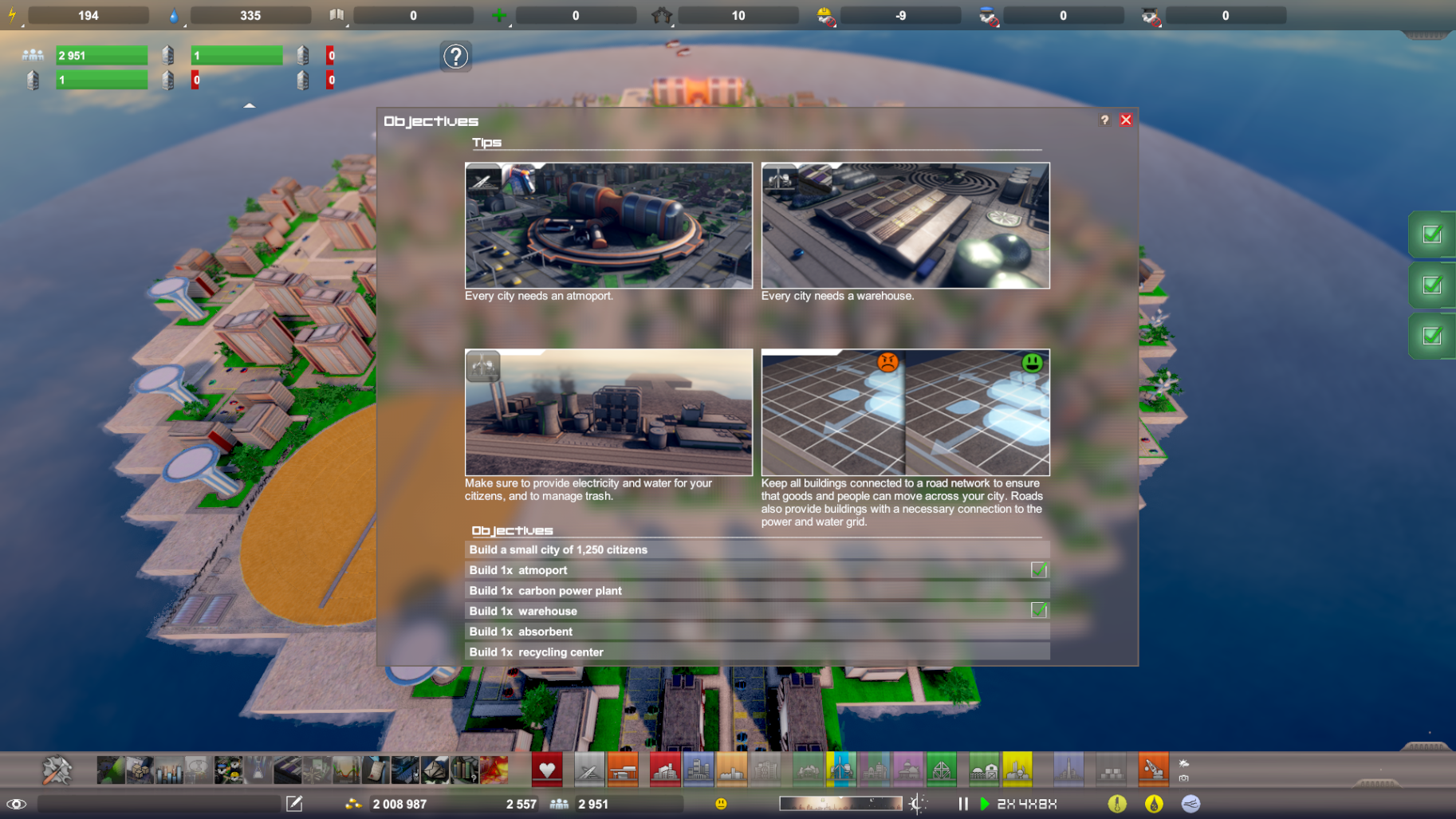Select the yellow power plant category
The height and width of the screenshot is (819, 1456).
(1017, 770)
